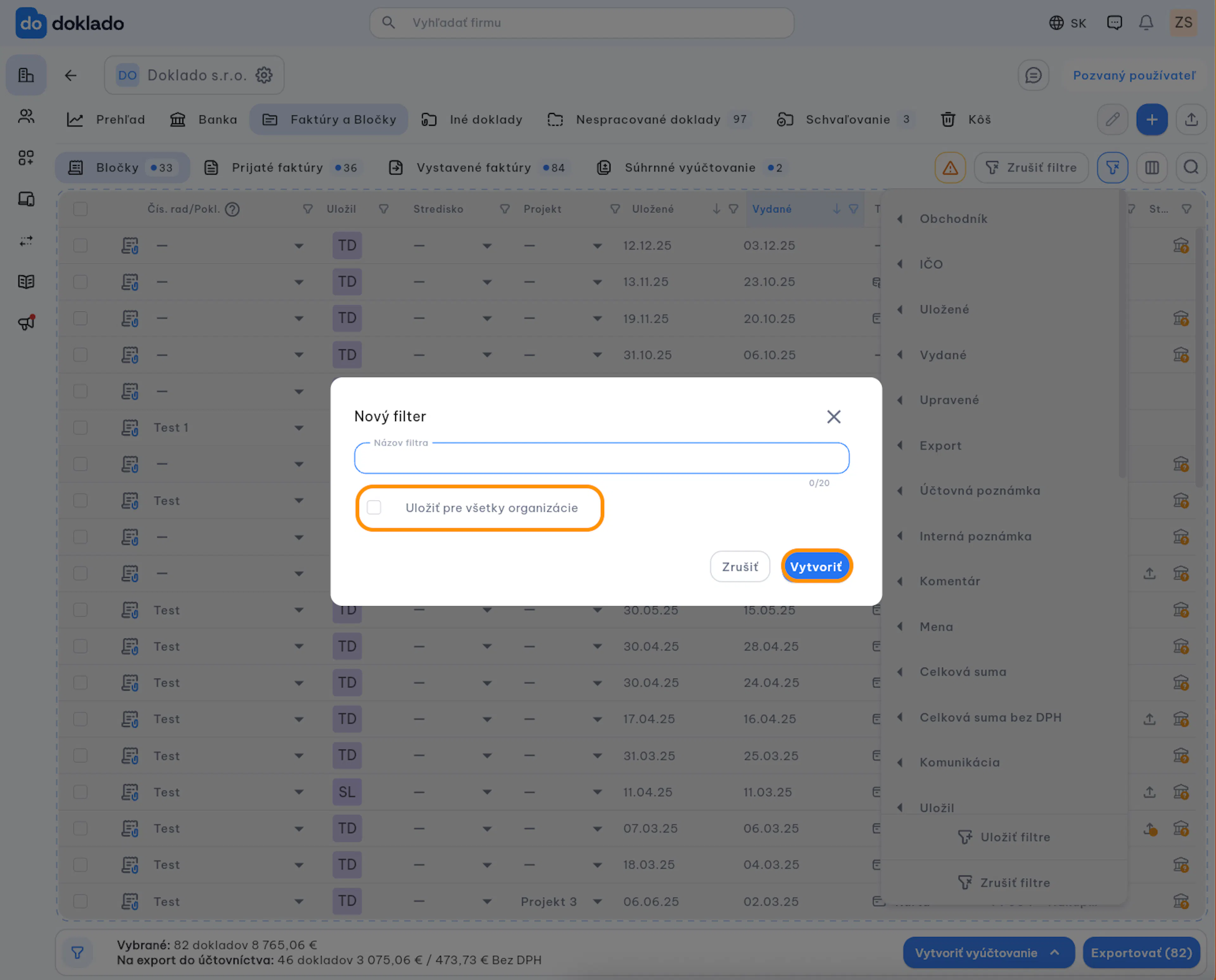1216x980 pixels.
Task: Select checkbox of the Projekt 3 row
Action: (x=80, y=901)
